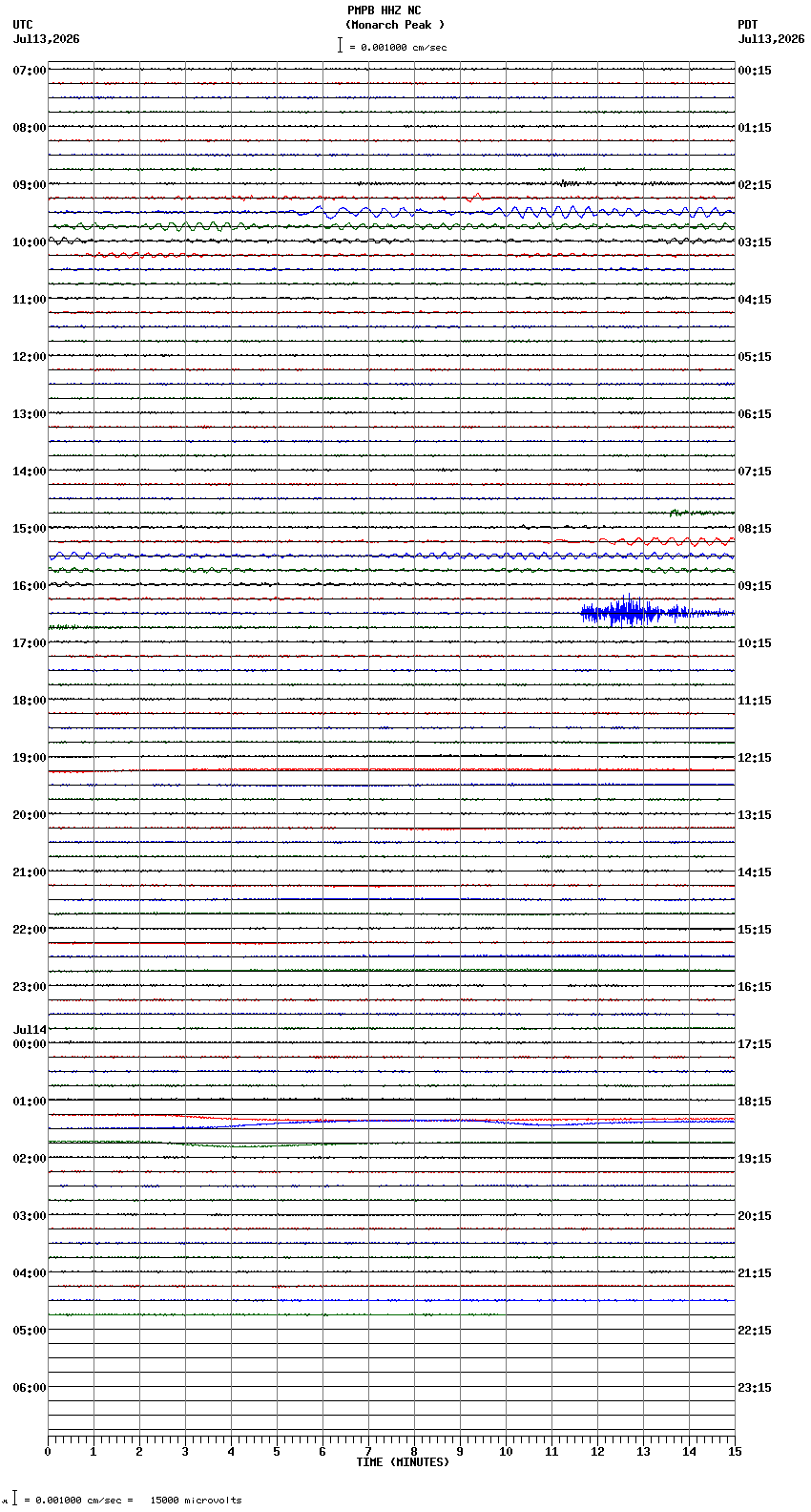Click the 0 minute axis tick label
This screenshot has width=811, height=1512.
pyautogui.click(x=48, y=1452)
